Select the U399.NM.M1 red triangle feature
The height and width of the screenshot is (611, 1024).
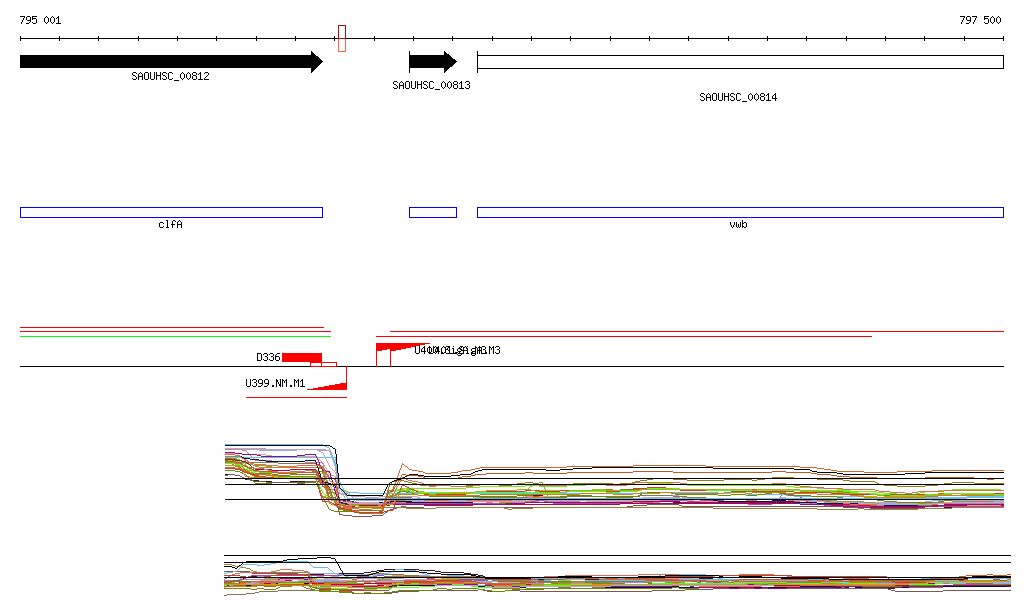click(x=327, y=386)
